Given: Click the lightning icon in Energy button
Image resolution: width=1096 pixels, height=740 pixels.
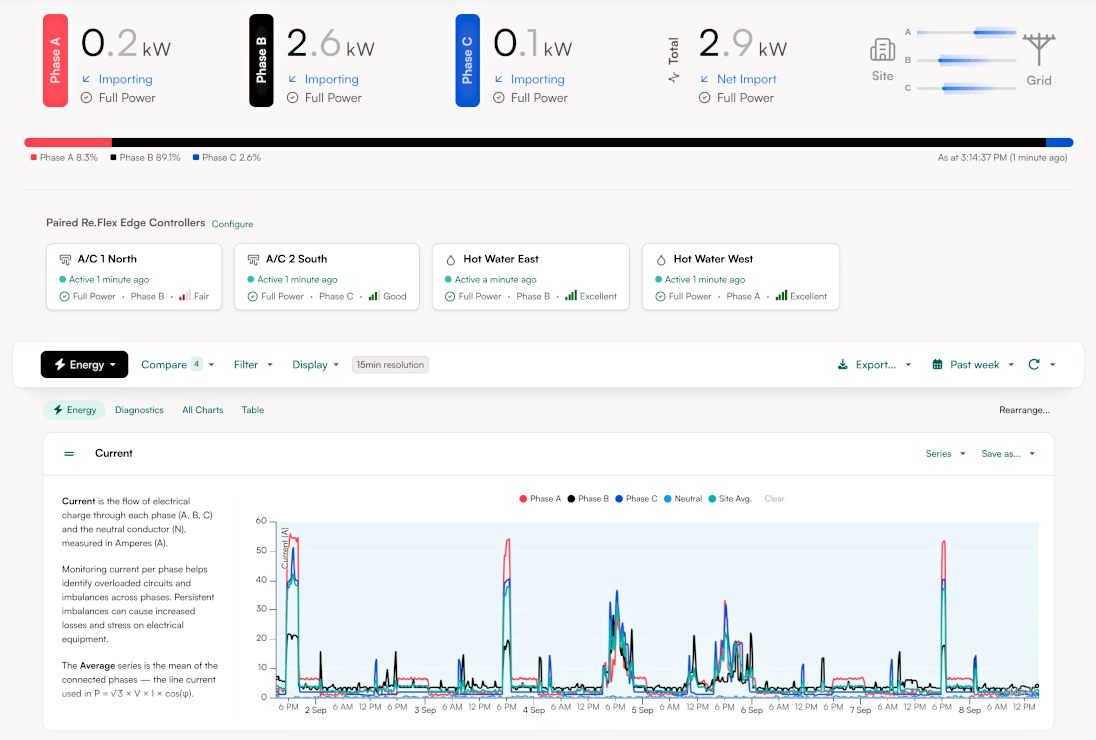Looking at the screenshot, I should [60, 364].
